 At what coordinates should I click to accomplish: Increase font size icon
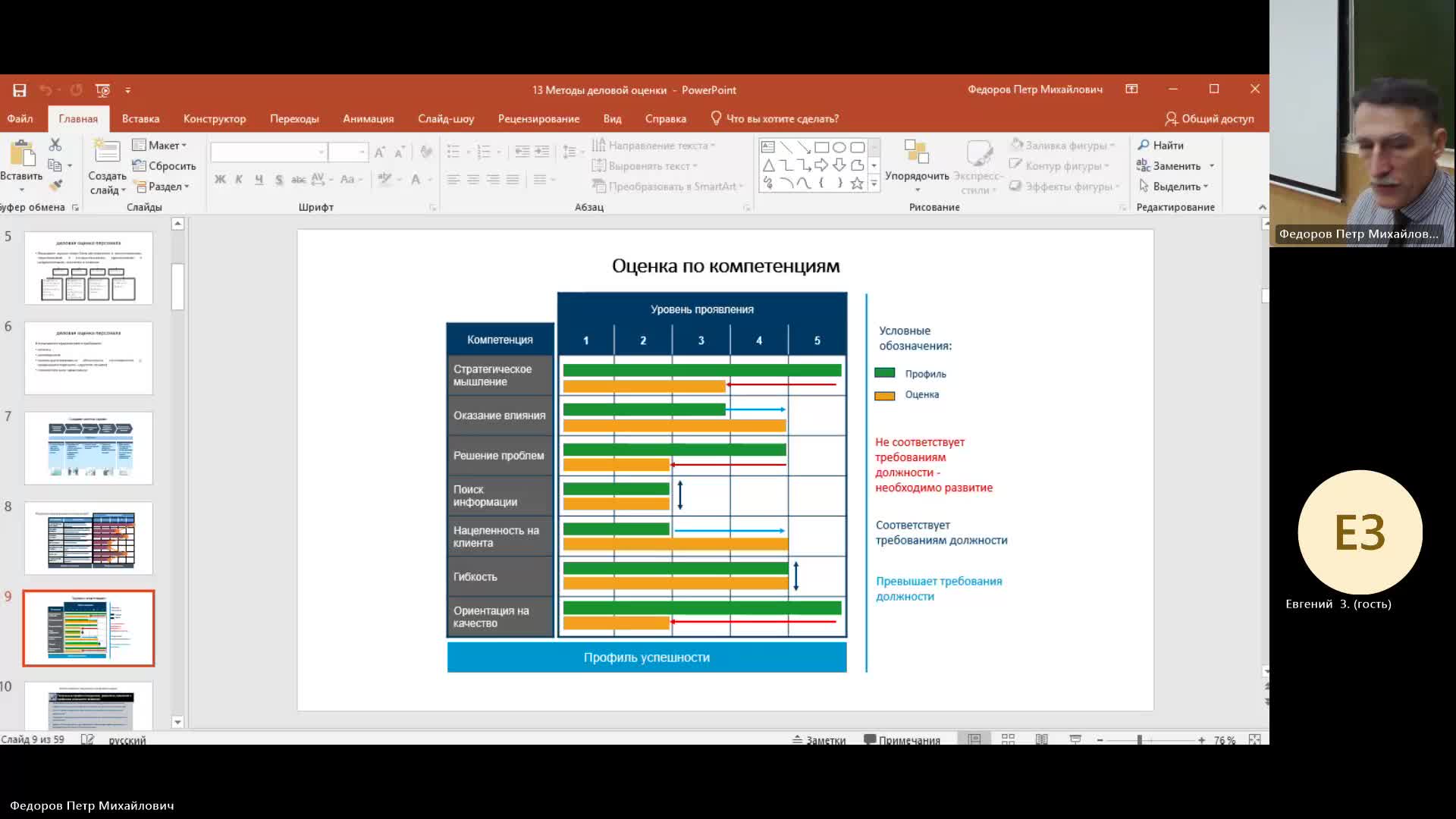(x=380, y=152)
